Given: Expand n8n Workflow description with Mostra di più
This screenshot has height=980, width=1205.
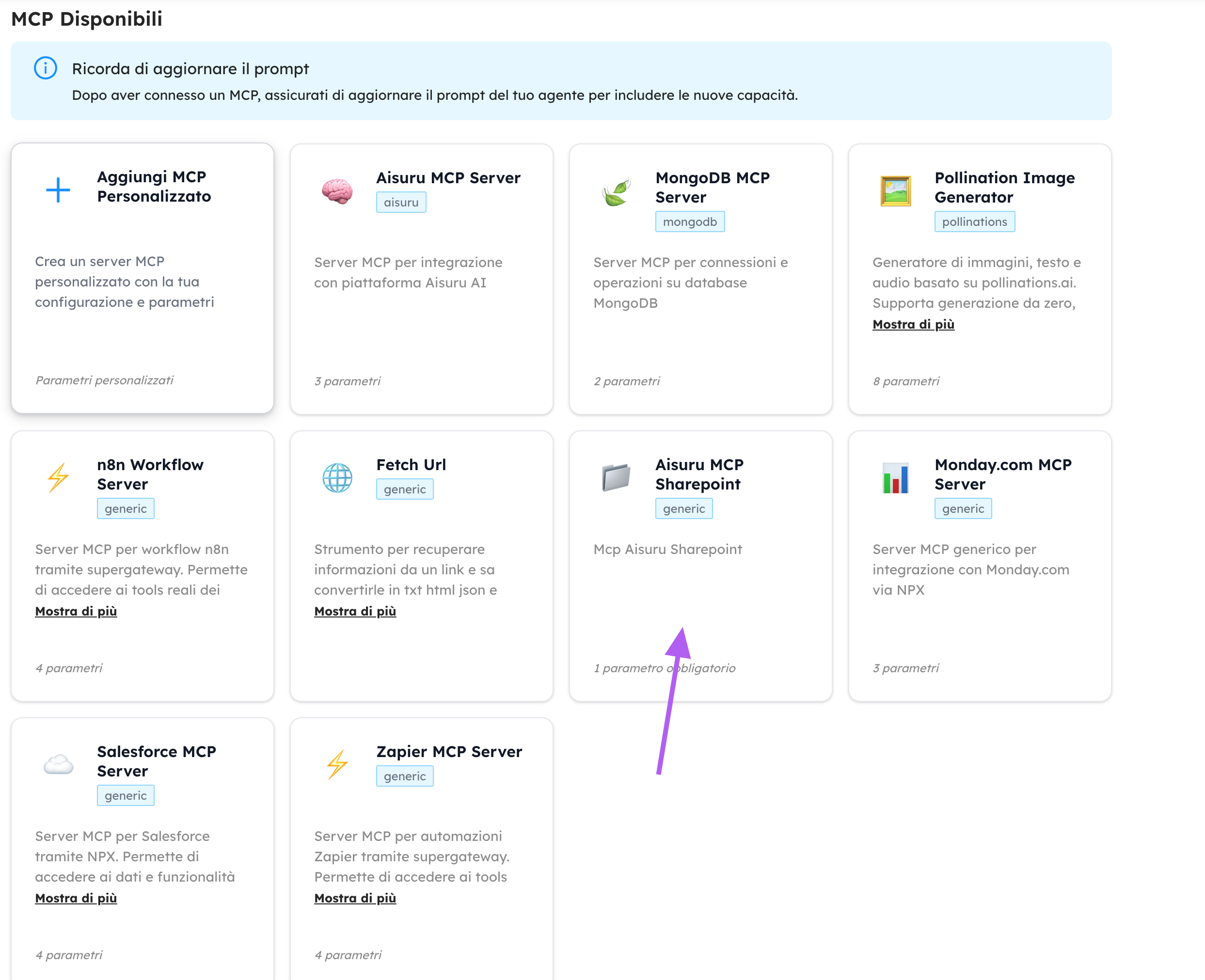Looking at the screenshot, I should pyautogui.click(x=76, y=611).
